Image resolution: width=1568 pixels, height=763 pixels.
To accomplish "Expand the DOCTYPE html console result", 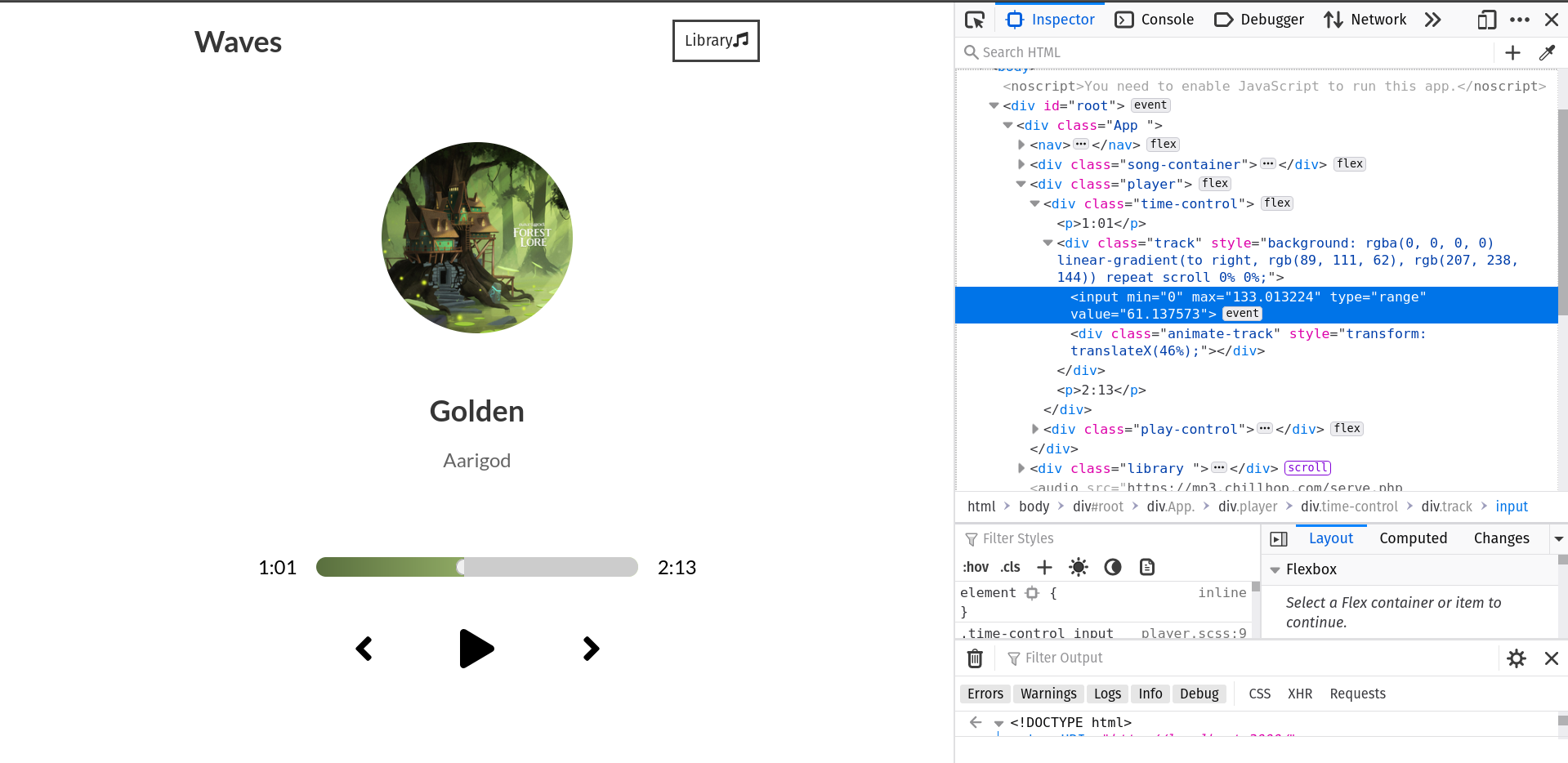I will 998,723.
